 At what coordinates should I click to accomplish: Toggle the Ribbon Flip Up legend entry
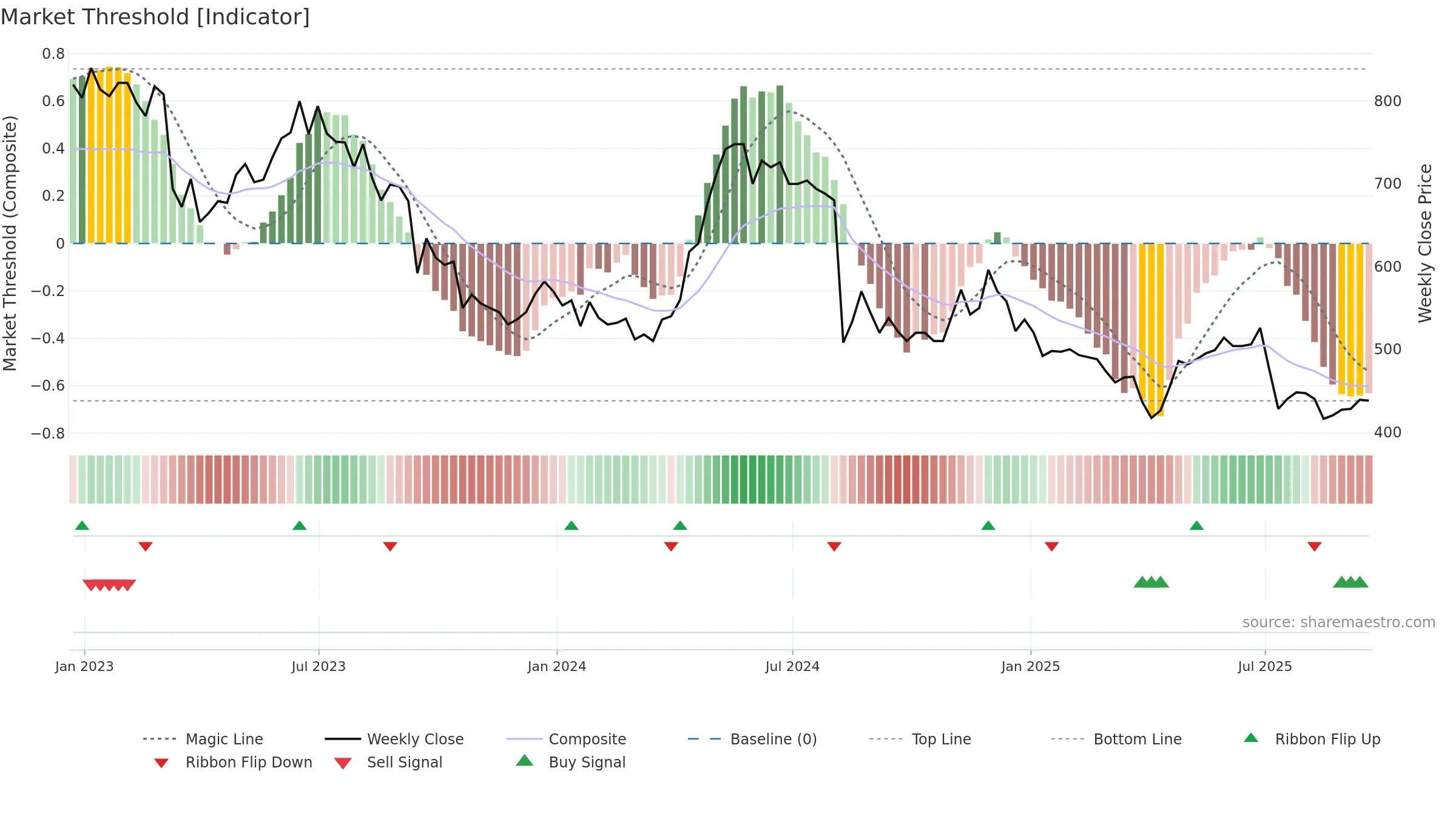click(x=1312, y=739)
